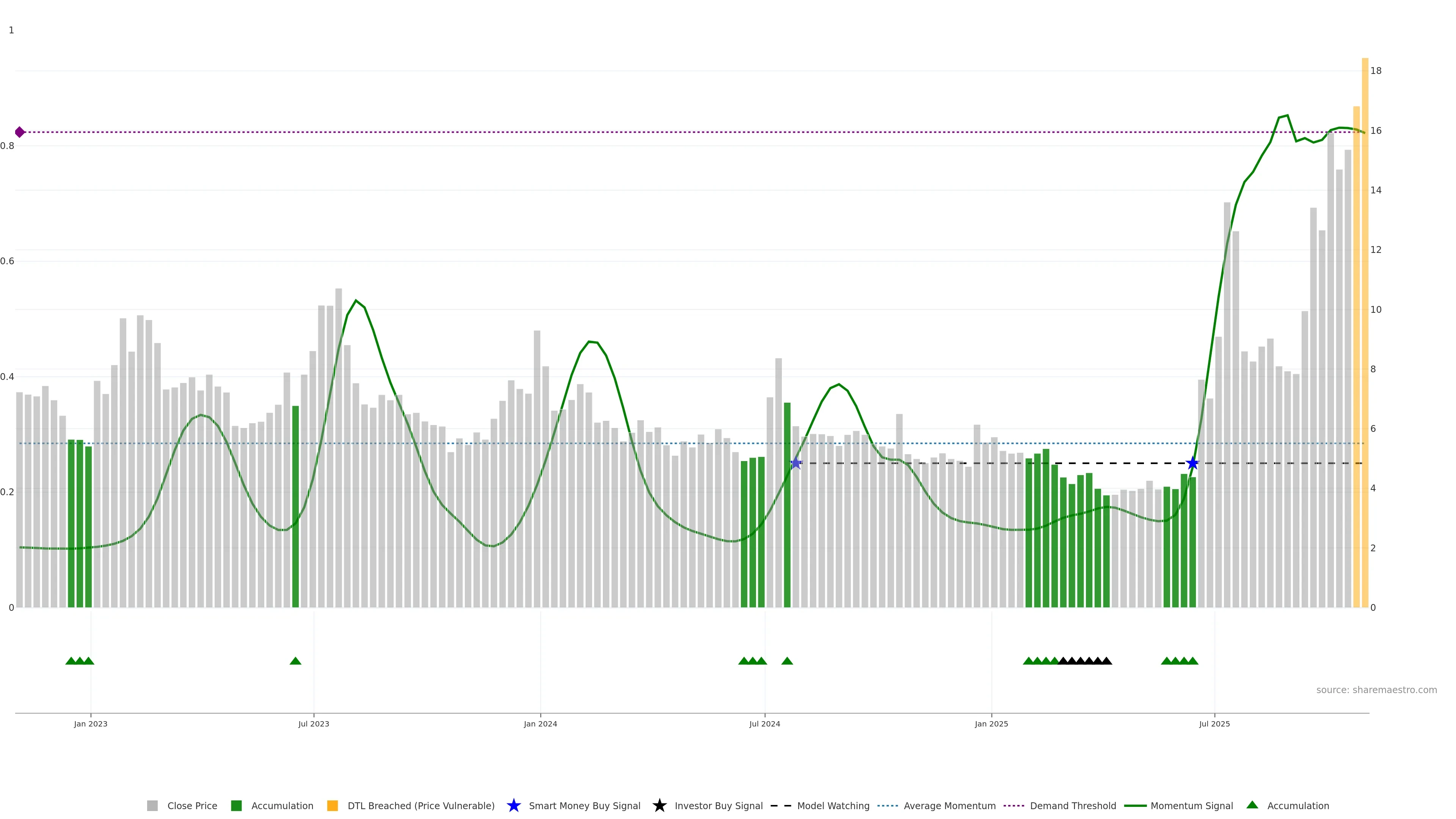Screen dimensions: 1456x819
Task: Toggle the Momentum Signal legend entry
Action: click(x=1191, y=806)
